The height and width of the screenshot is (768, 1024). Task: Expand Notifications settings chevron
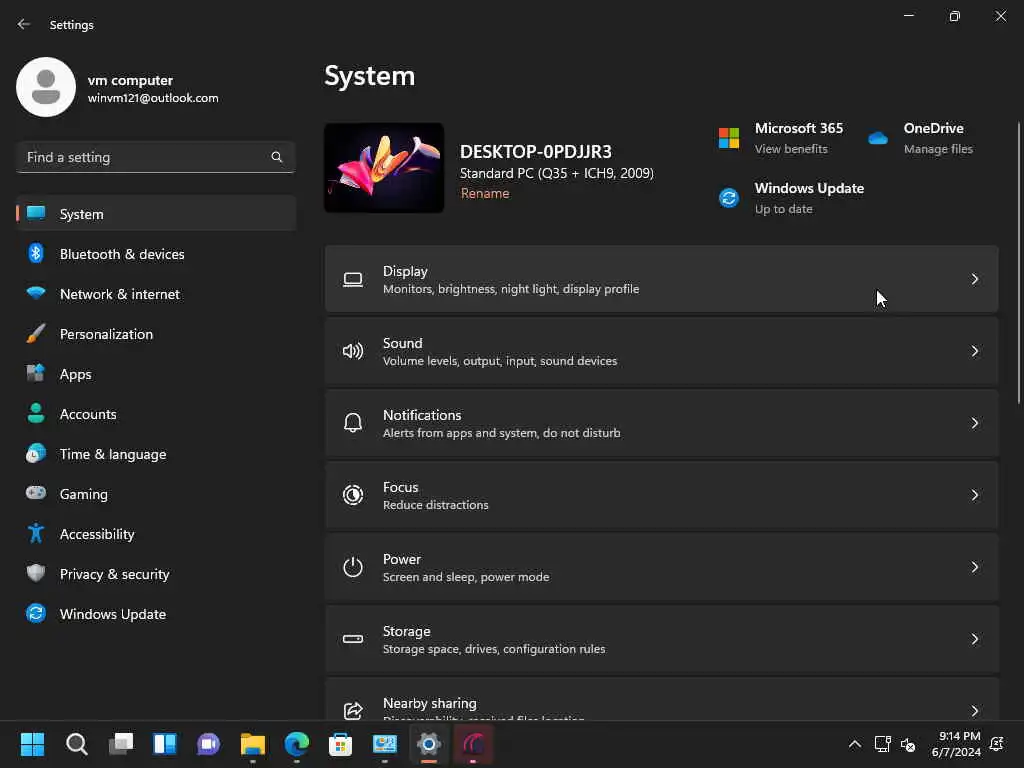click(974, 423)
